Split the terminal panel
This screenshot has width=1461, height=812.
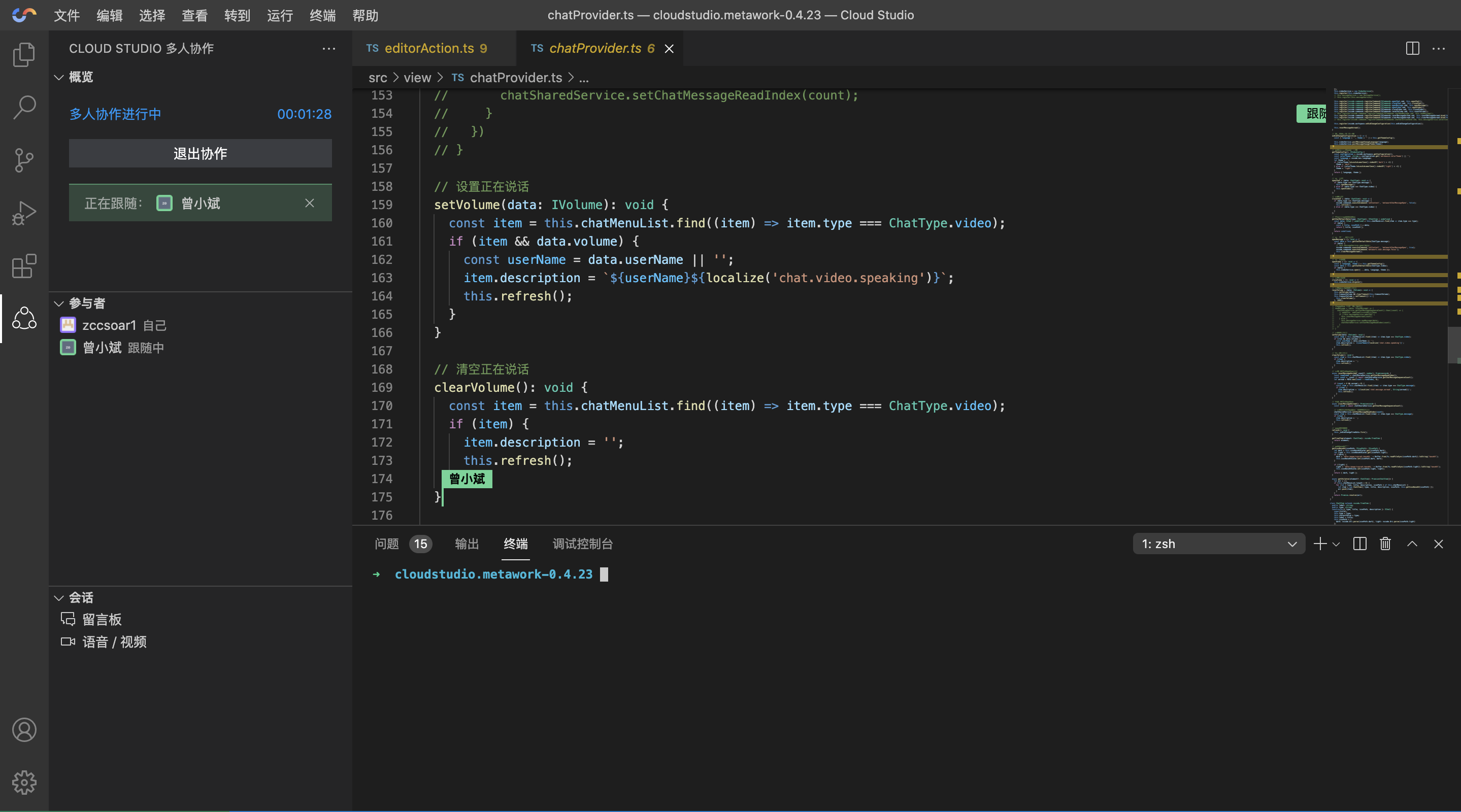pos(1359,544)
